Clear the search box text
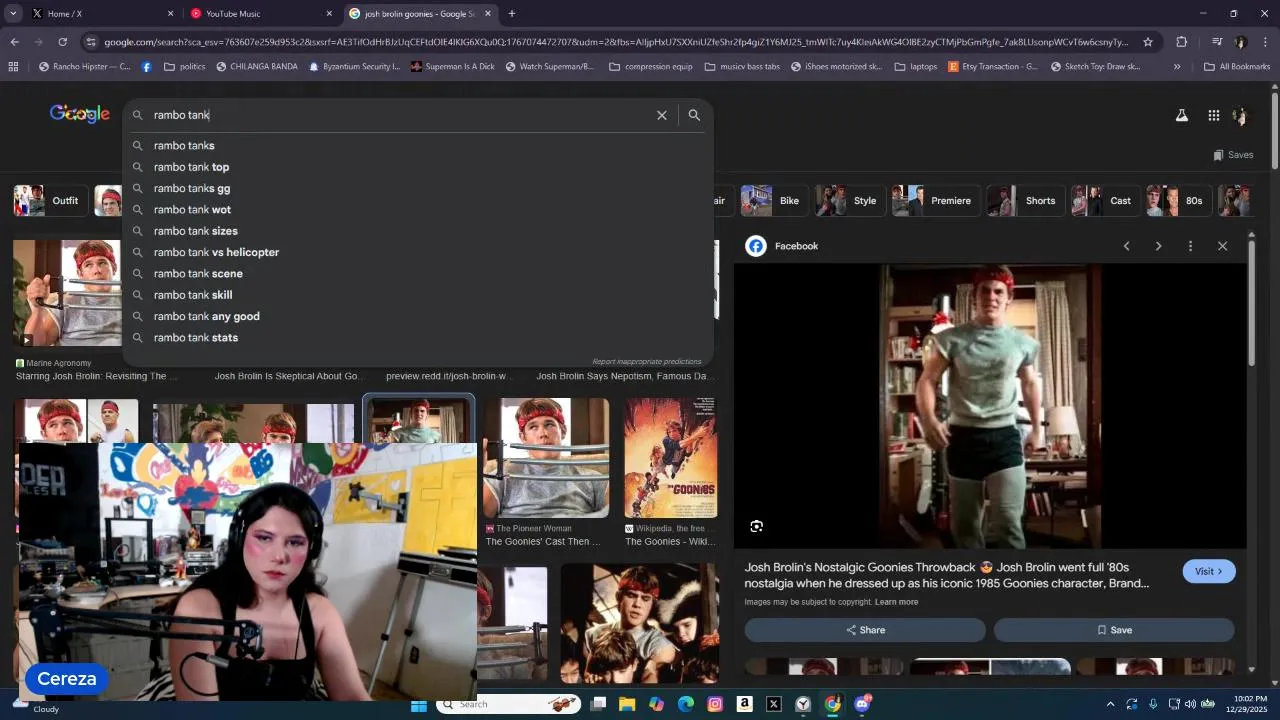The image size is (1280, 720). pyautogui.click(x=661, y=115)
